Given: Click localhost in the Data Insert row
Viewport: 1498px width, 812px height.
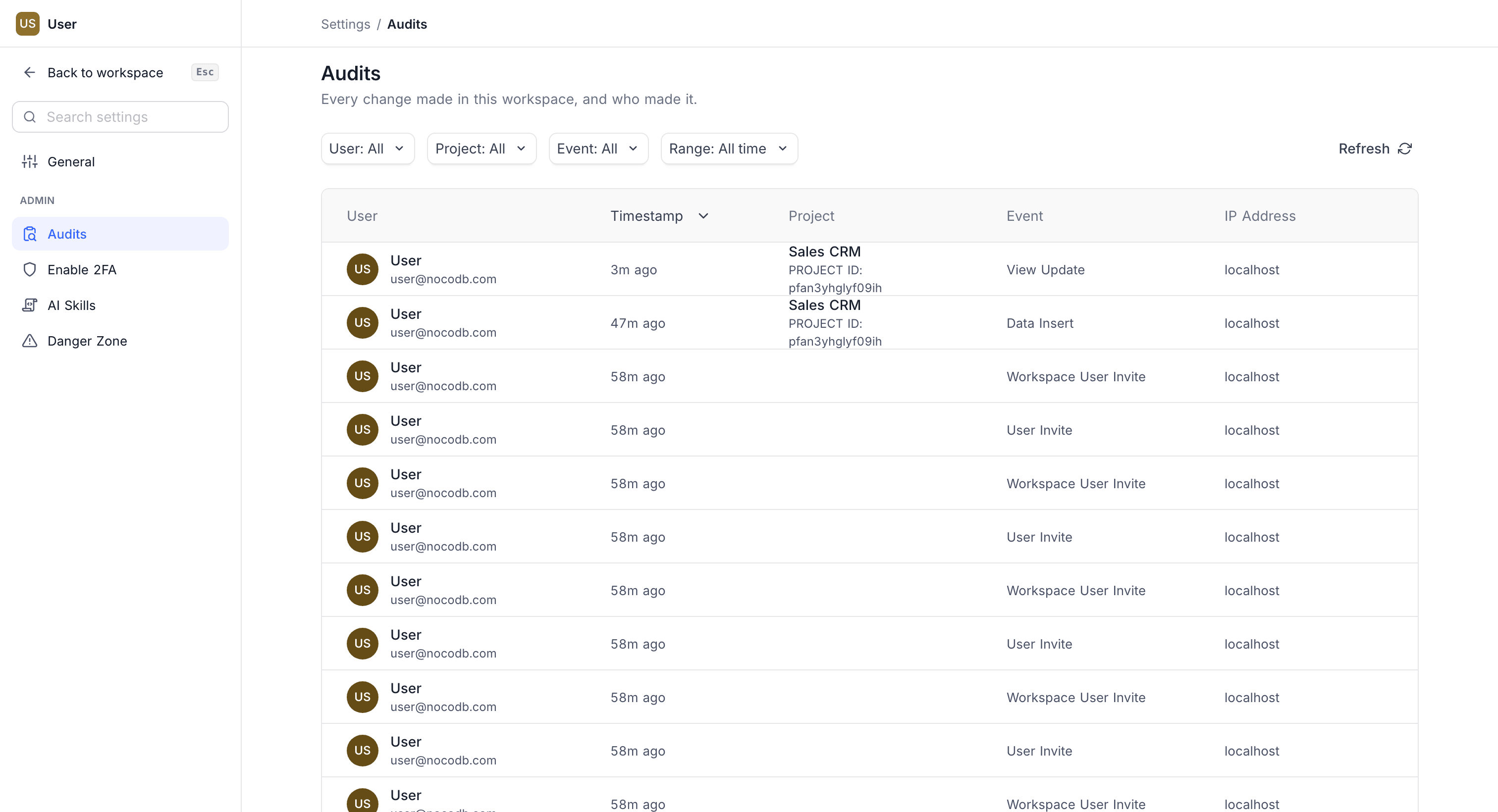Looking at the screenshot, I should pyautogui.click(x=1251, y=323).
